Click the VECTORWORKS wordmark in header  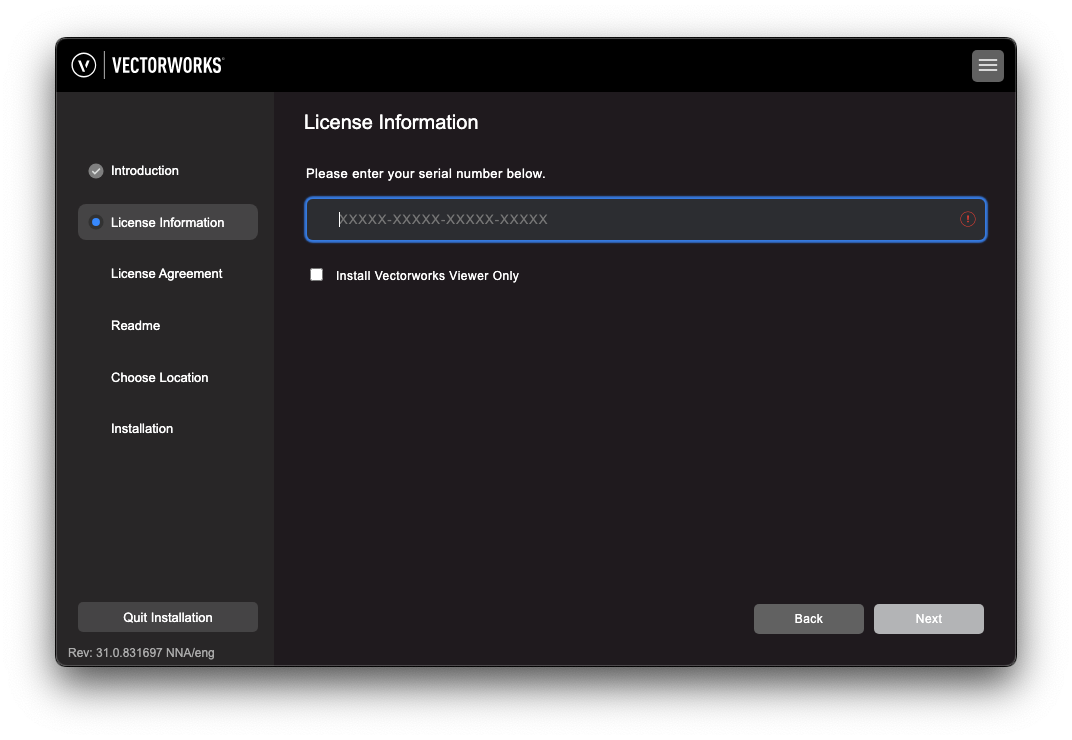click(168, 66)
